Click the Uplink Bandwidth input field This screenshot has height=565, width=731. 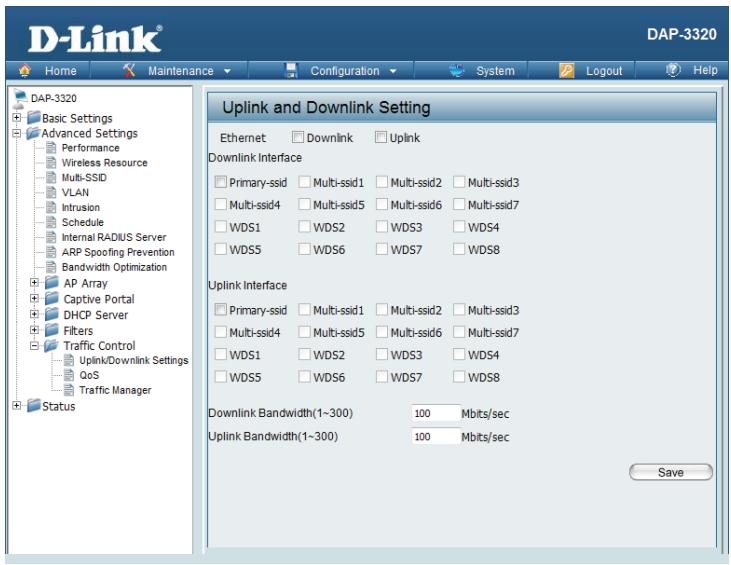click(436, 436)
